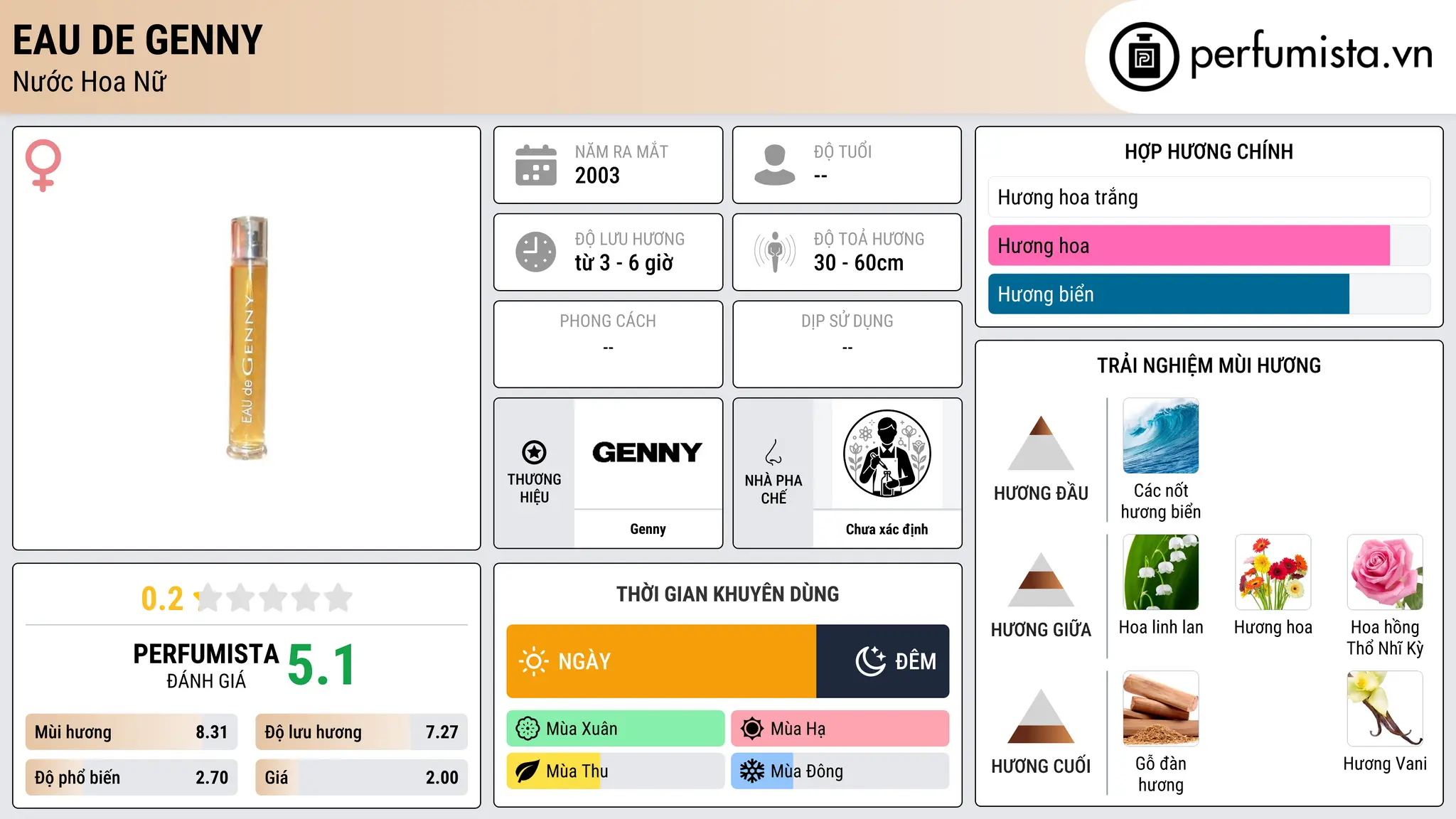Image resolution: width=1456 pixels, height=819 pixels.
Task: Click the moon icon in Đêm bar
Action: [870, 661]
